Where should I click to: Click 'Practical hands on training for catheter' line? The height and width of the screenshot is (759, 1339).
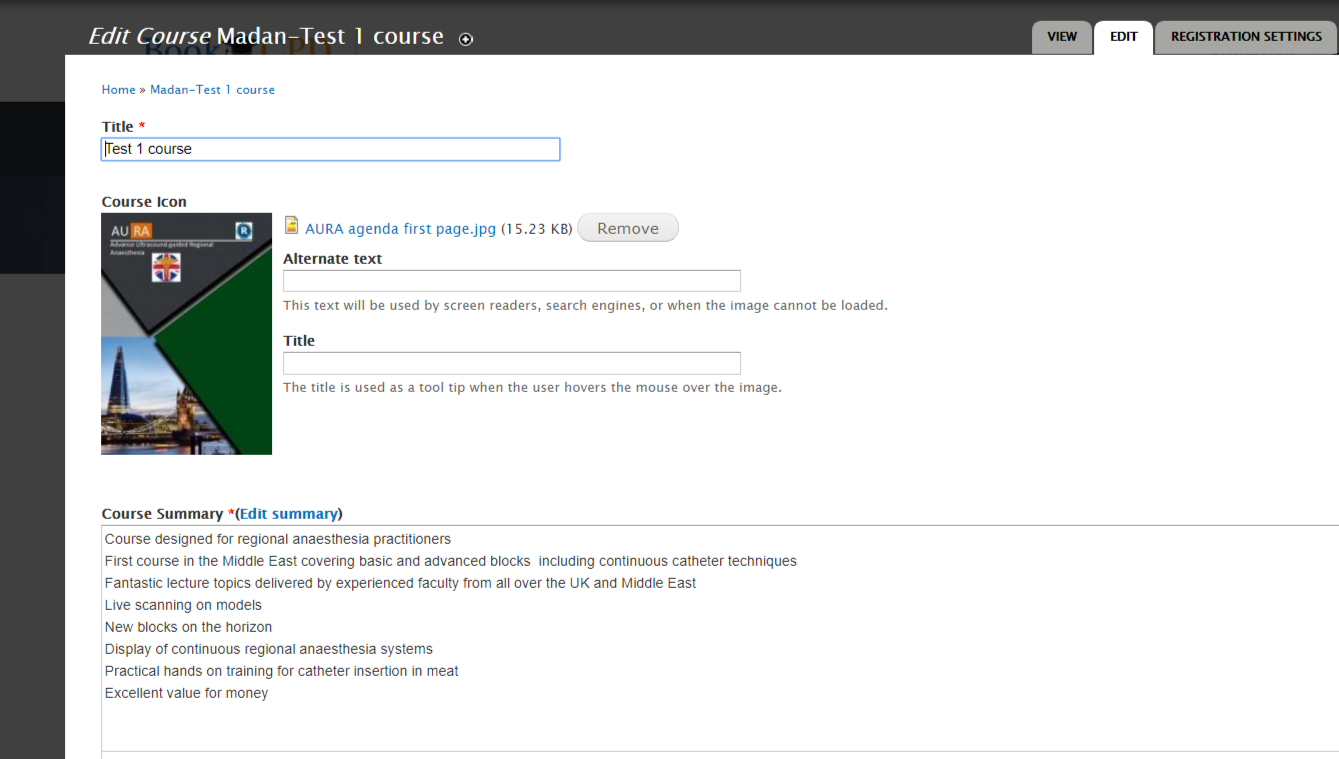click(282, 671)
